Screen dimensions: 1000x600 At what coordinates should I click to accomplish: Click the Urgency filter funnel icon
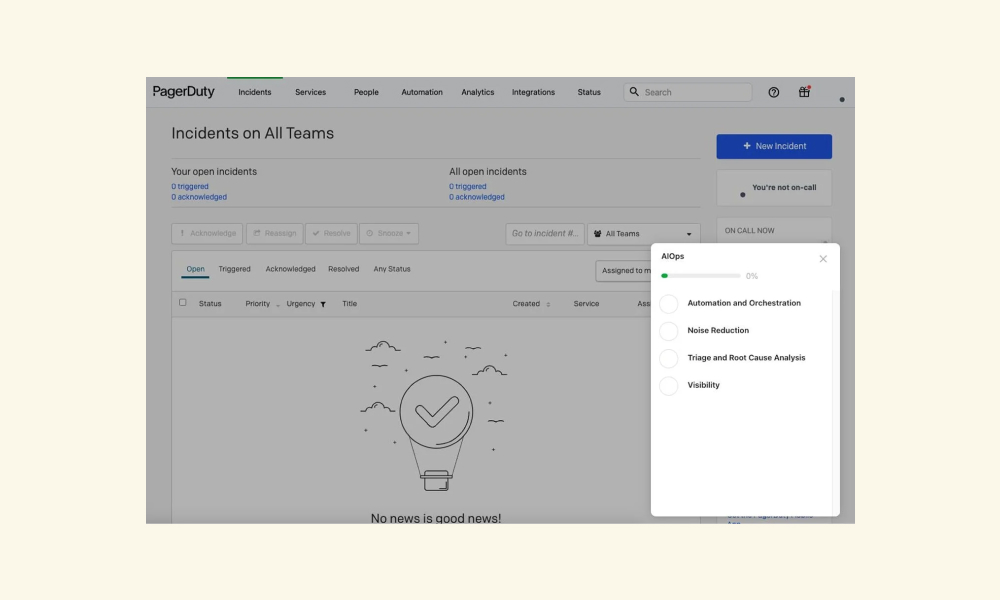(x=323, y=304)
